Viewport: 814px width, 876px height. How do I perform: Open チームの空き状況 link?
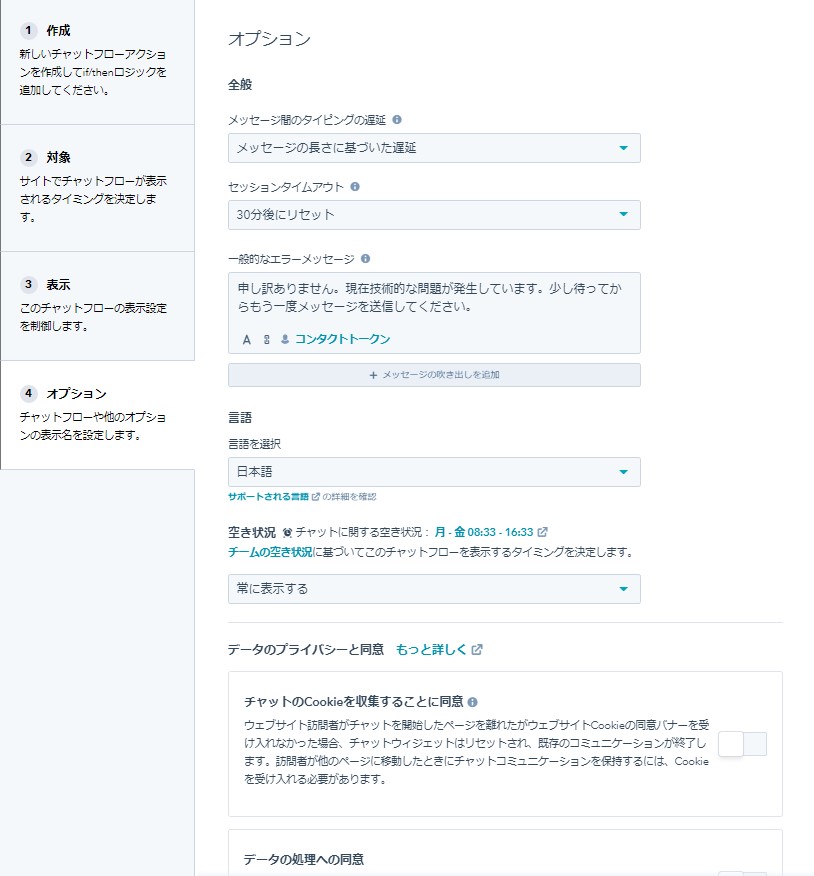tap(270, 553)
